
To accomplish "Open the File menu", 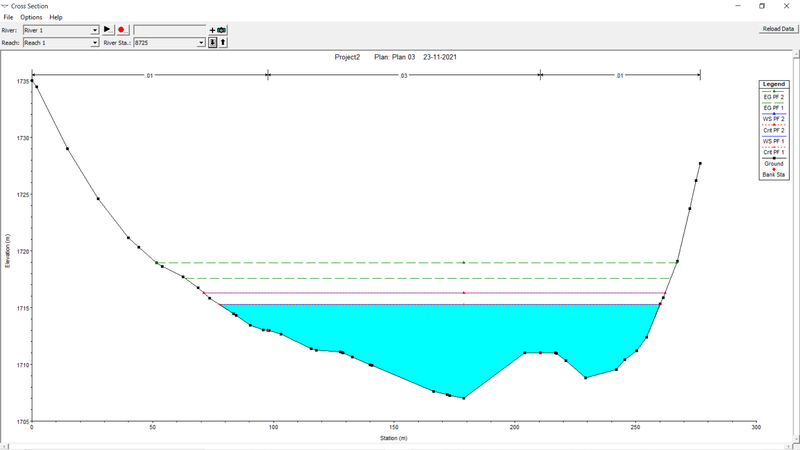I will pos(8,17).
